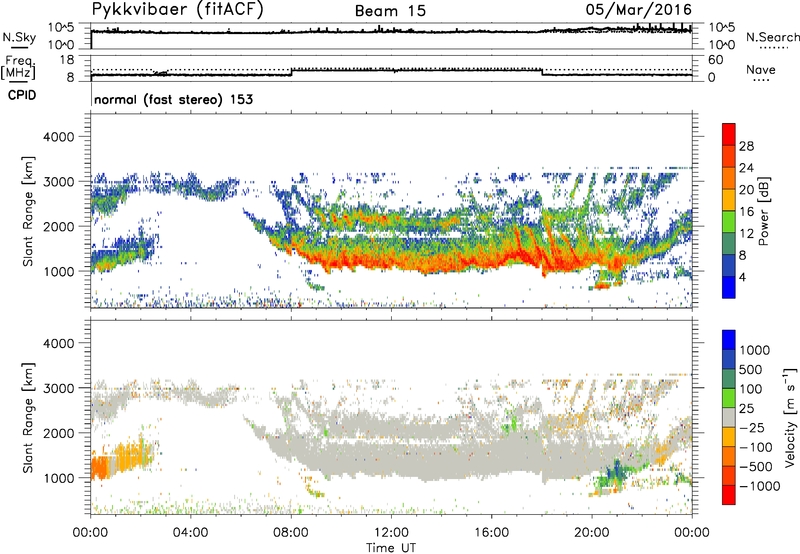
Task: Click the '16:00' time tick label
Action: pyautogui.click(x=491, y=533)
